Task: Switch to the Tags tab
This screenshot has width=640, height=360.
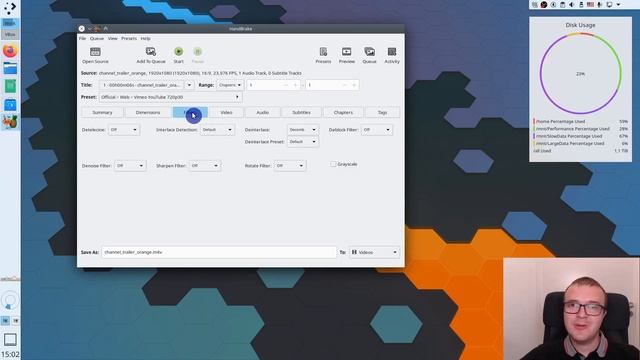Action: (382, 112)
